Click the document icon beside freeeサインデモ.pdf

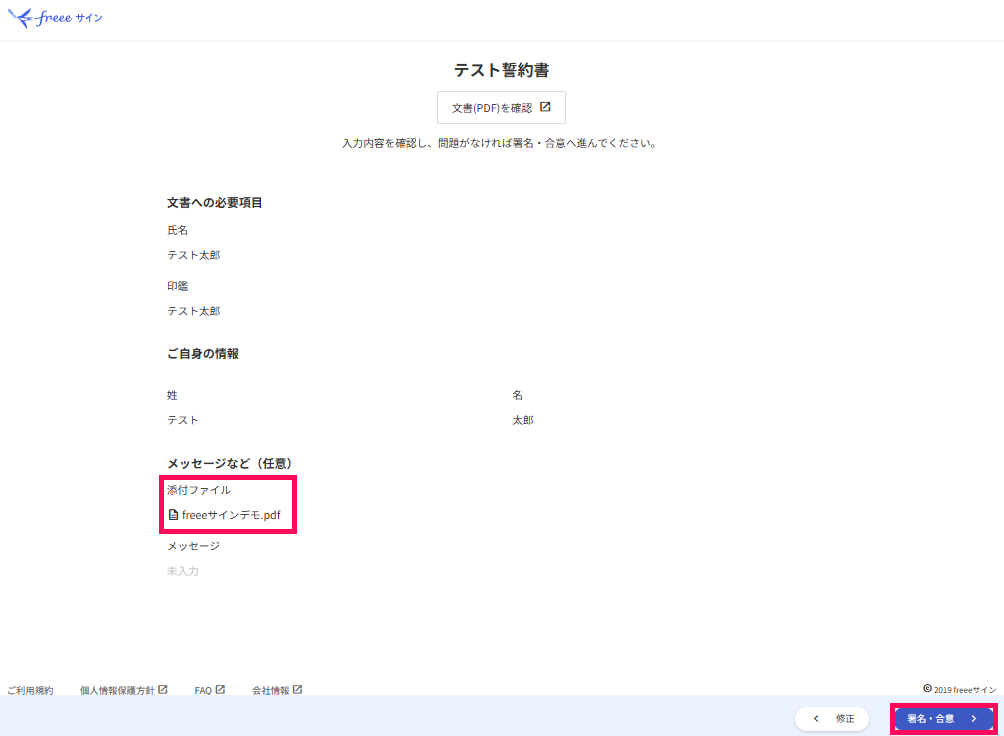tap(174, 515)
